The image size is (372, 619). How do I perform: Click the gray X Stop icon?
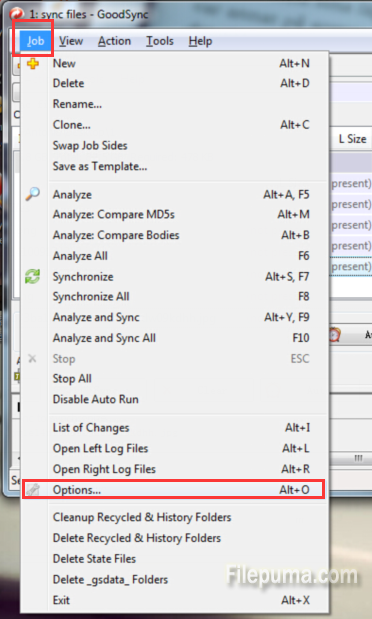(x=32, y=358)
